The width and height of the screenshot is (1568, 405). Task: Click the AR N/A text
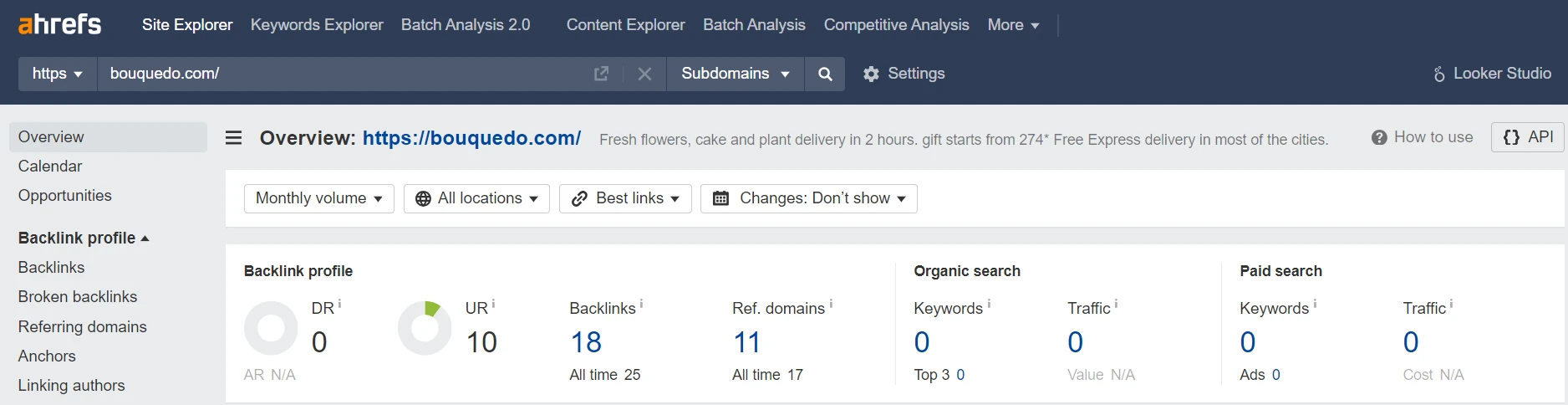pyautogui.click(x=270, y=375)
